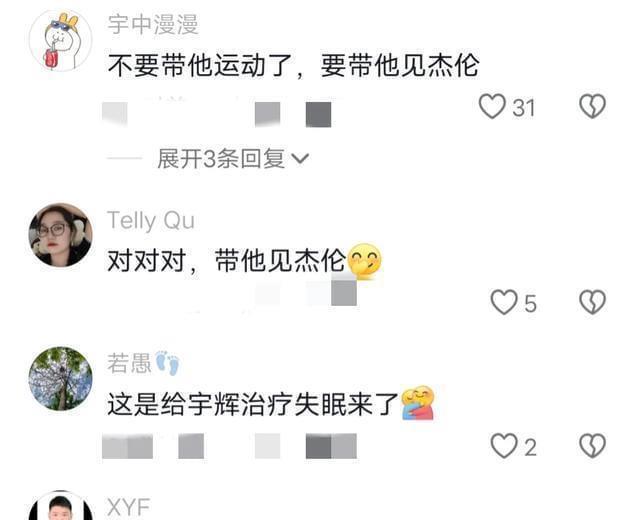Open Telly Qu's profile picture
Image resolution: width=640 pixels, height=520 pixels.
(x=61, y=235)
